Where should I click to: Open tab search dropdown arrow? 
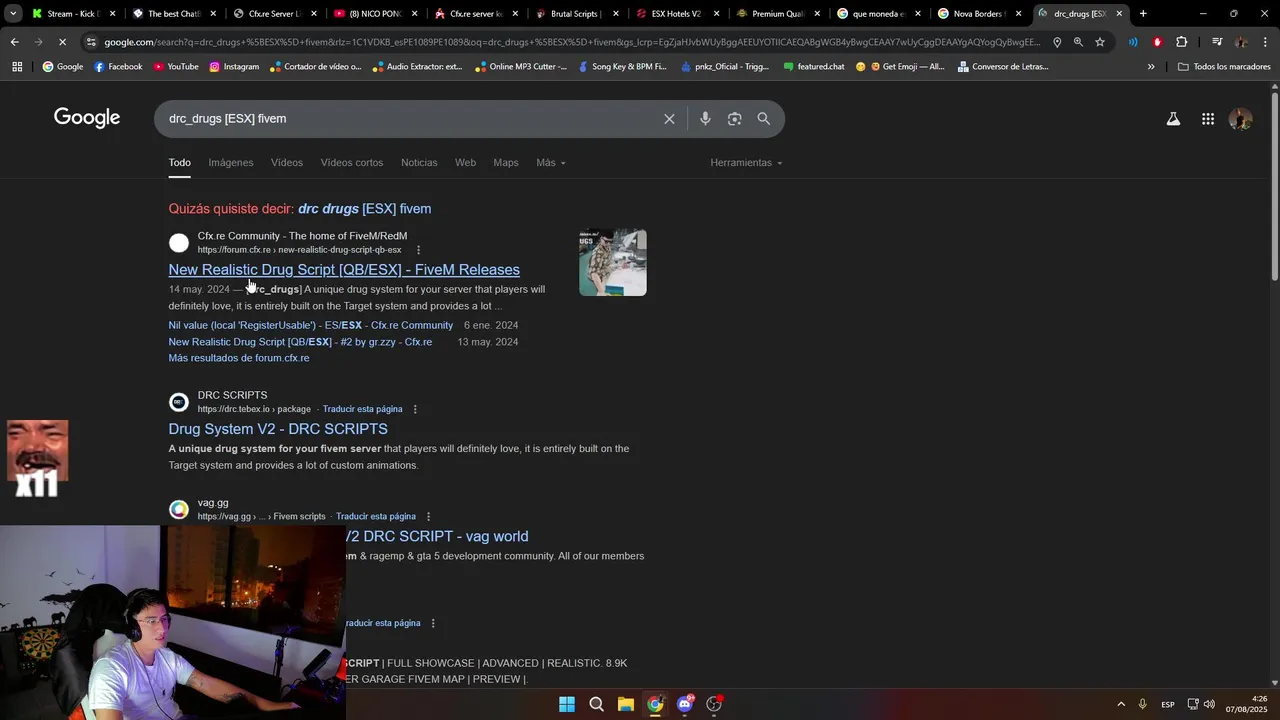(x=12, y=14)
